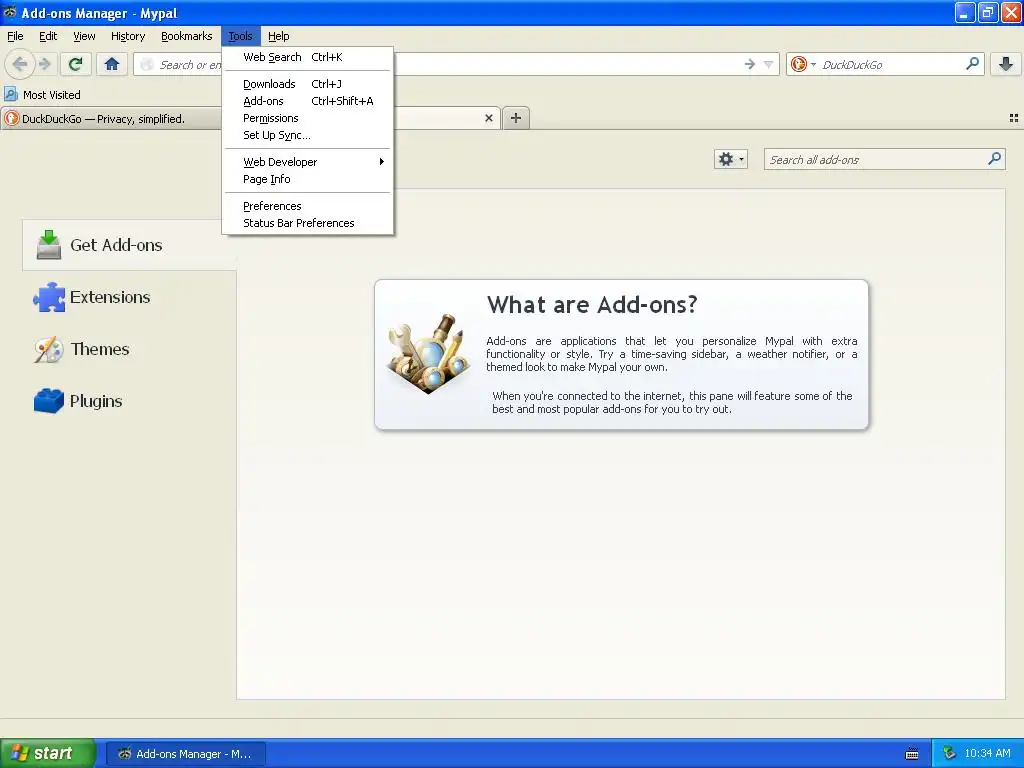Click the add-ons search magnifier icon
The image size is (1024, 768).
coord(995,159)
